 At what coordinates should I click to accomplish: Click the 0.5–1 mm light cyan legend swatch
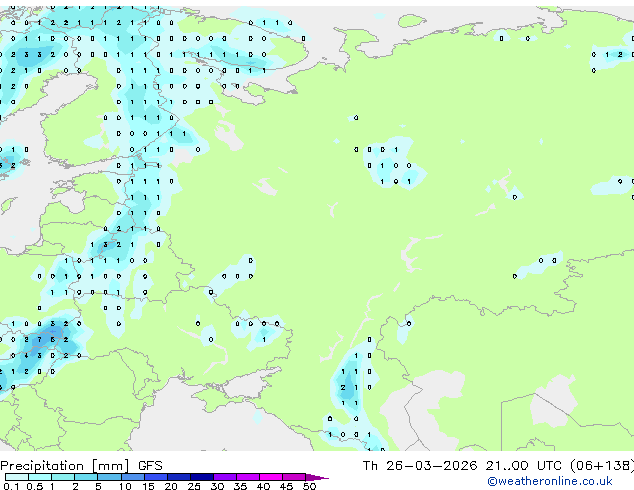(x=40, y=477)
